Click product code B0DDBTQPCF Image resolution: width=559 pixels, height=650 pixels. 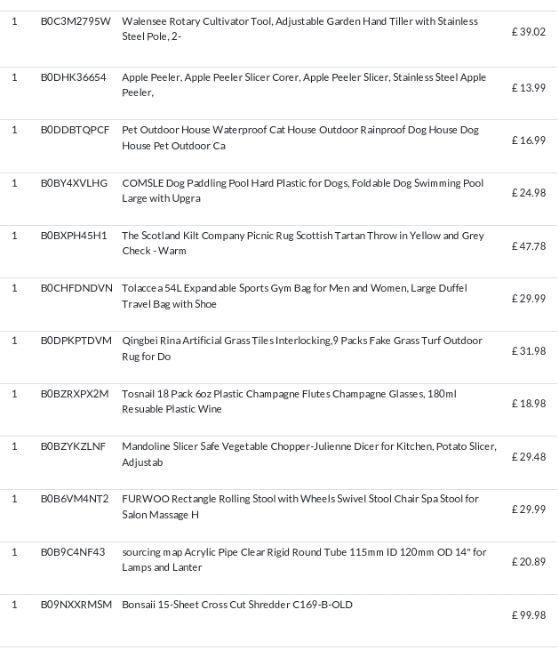[75, 130]
